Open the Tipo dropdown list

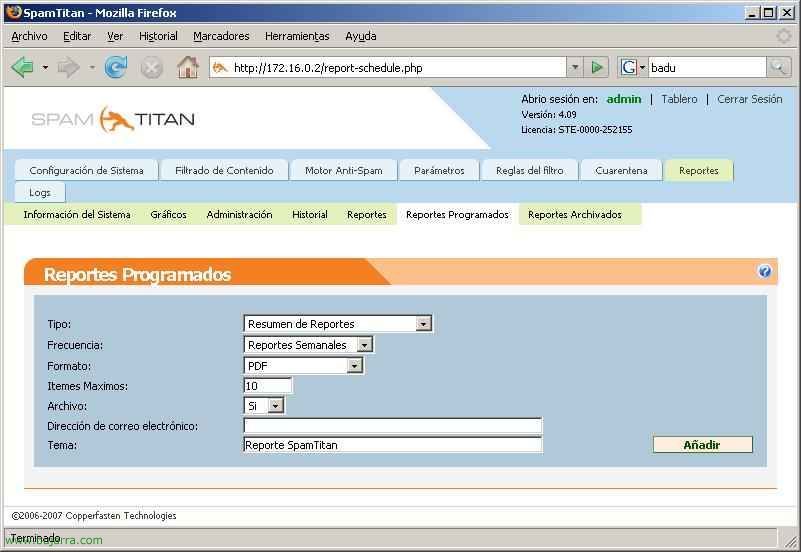pyautogui.click(x=423, y=324)
